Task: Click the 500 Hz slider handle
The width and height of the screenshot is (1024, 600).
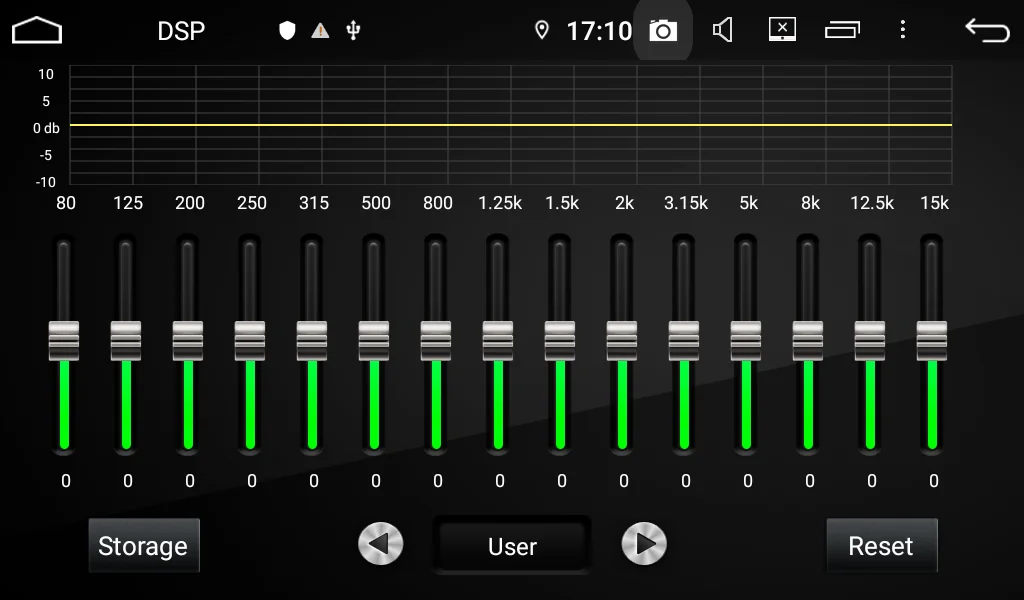Action: (374, 340)
